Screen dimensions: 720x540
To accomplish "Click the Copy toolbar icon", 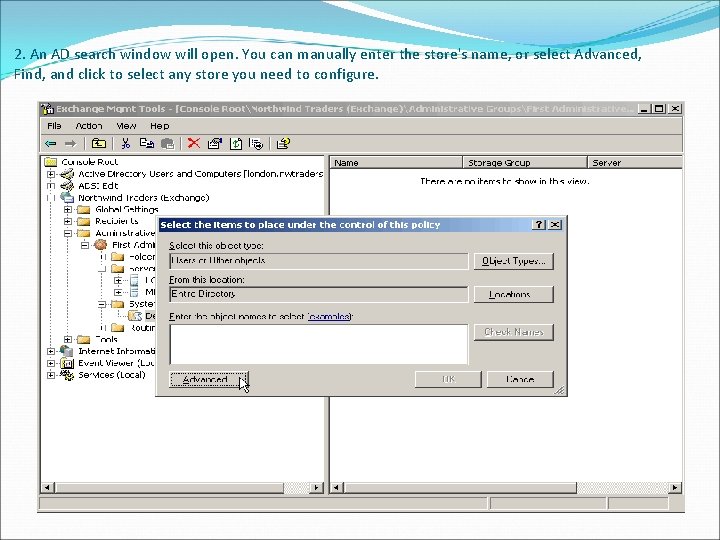I will pos(146,144).
